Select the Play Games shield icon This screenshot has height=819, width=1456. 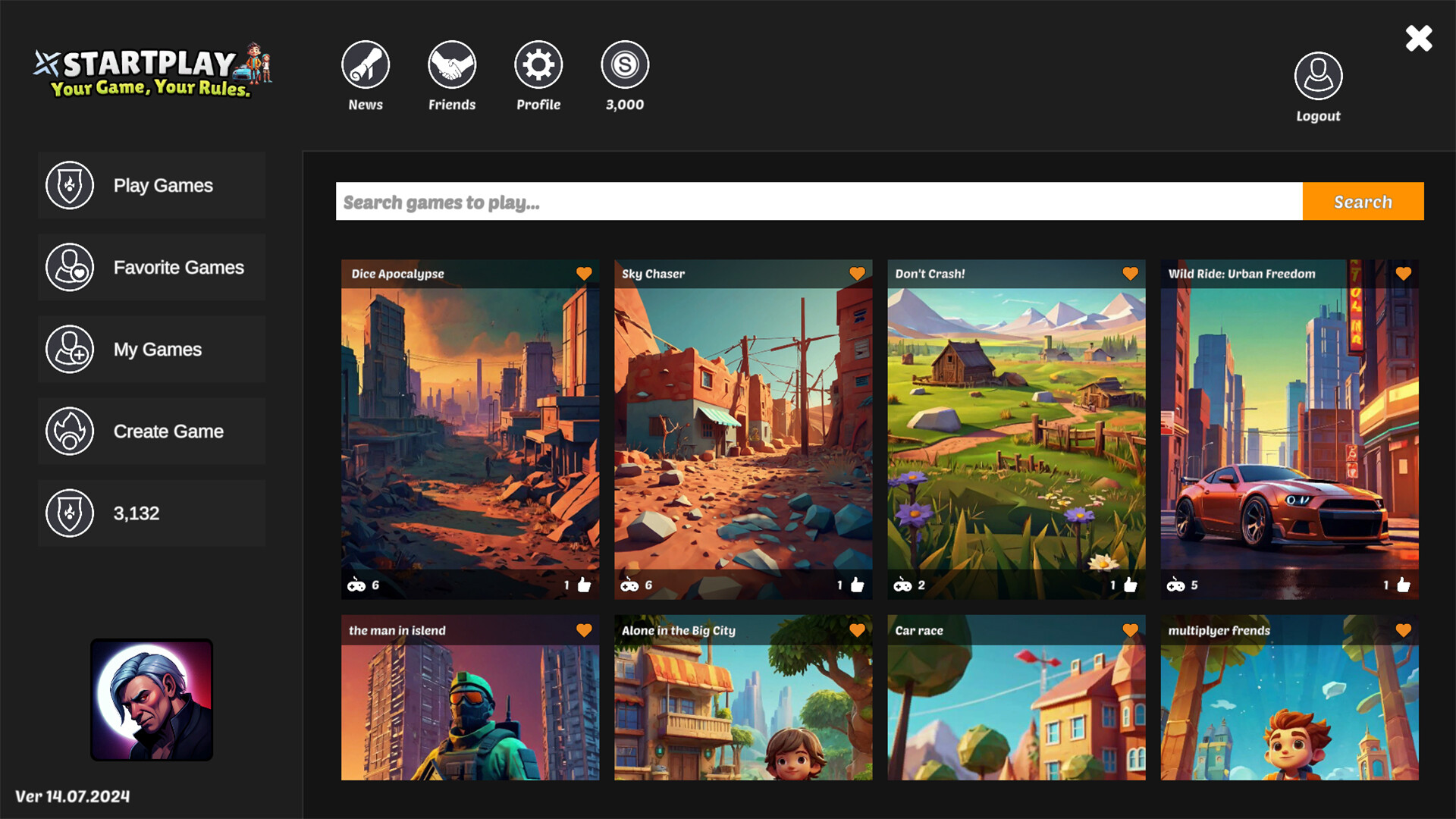click(70, 185)
